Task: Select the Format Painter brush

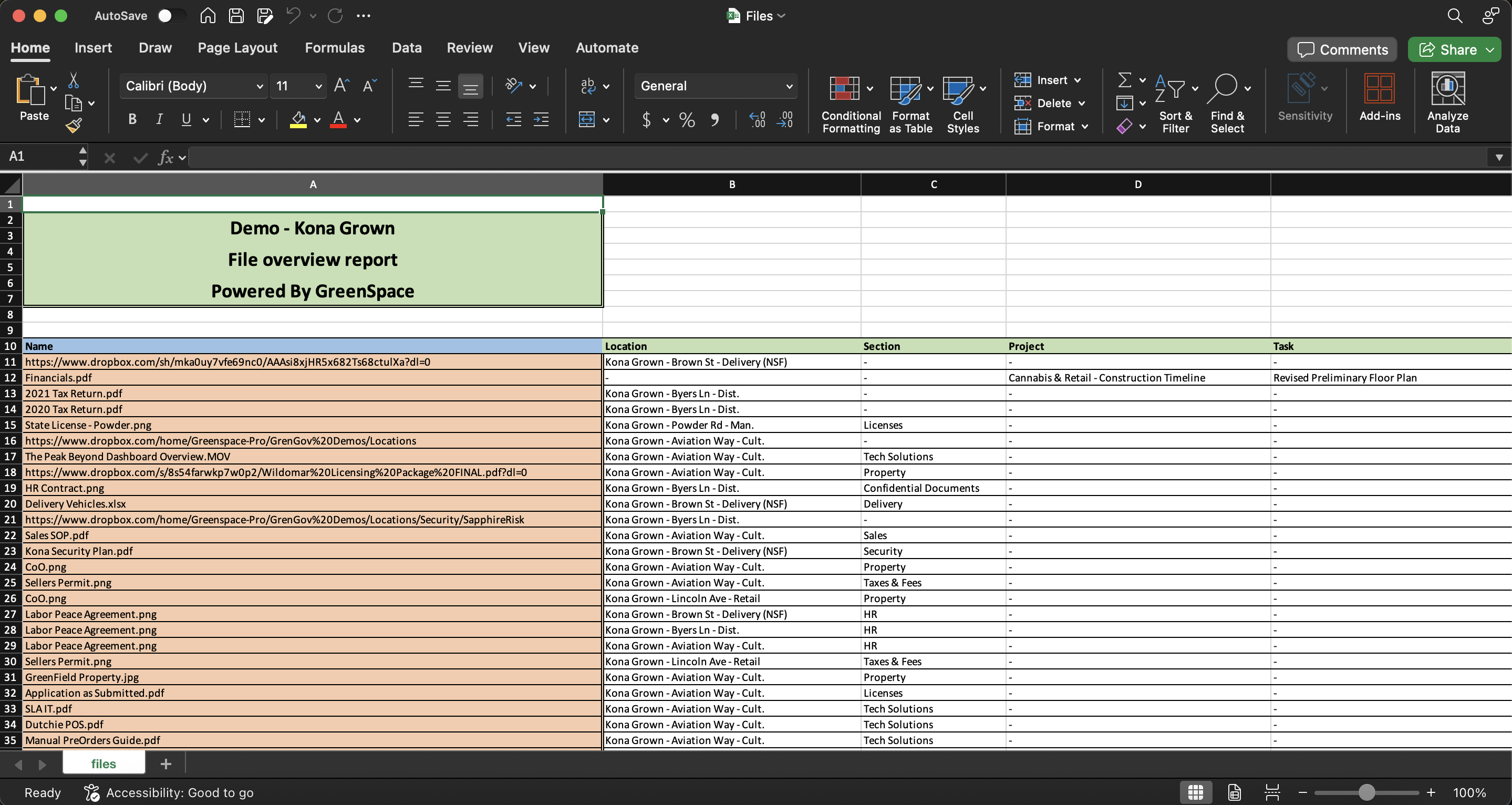Action: pos(74,125)
